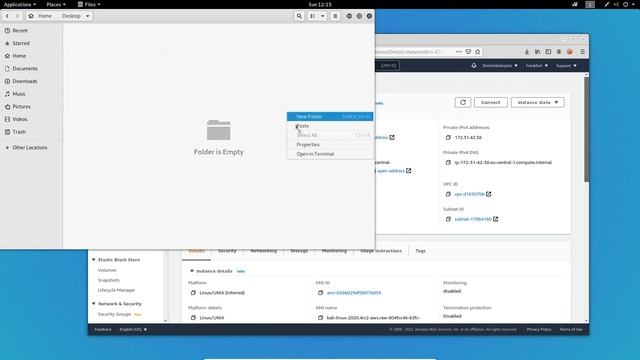Viewport: 640px width, 360px height.
Task: Open the Desktop path dropdown arrow
Action: (87, 16)
